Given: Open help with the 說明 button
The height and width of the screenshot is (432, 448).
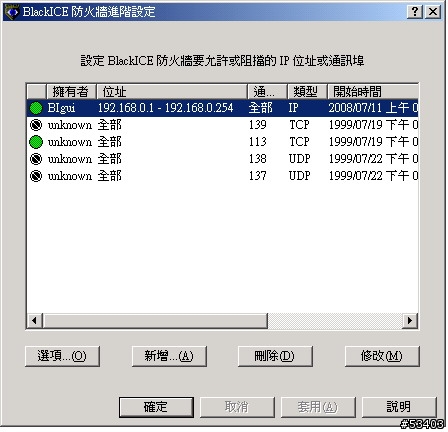Looking at the screenshot, I should click(x=399, y=407).
